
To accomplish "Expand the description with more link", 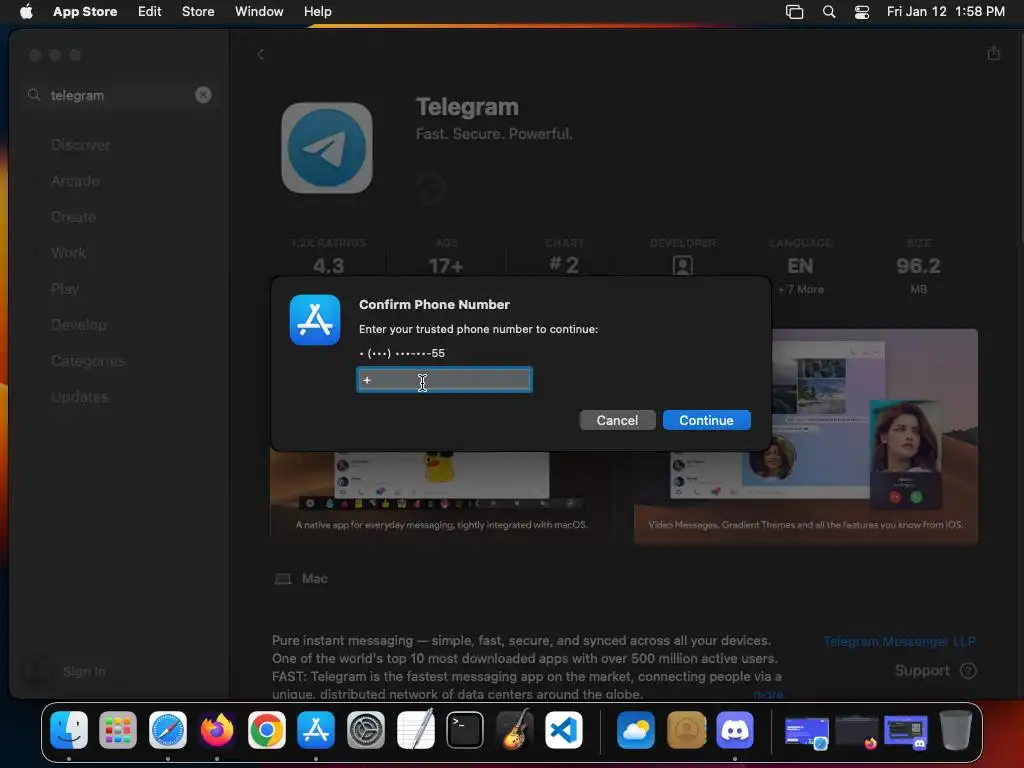I will pyautogui.click(x=768, y=694).
